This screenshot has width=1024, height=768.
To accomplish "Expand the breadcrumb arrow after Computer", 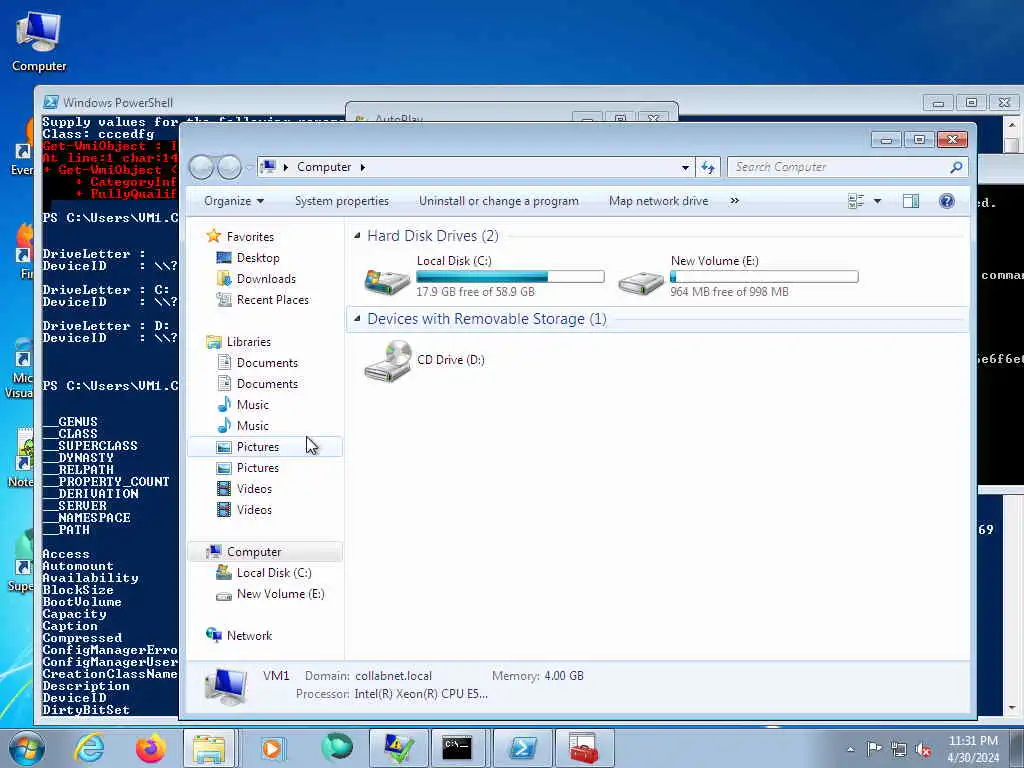I will [x=362, y=167].
